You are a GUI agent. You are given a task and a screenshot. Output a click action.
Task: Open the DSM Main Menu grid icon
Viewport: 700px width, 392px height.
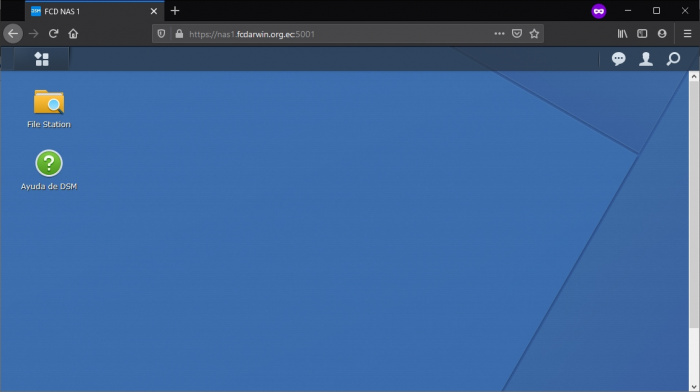pos(42,59)
